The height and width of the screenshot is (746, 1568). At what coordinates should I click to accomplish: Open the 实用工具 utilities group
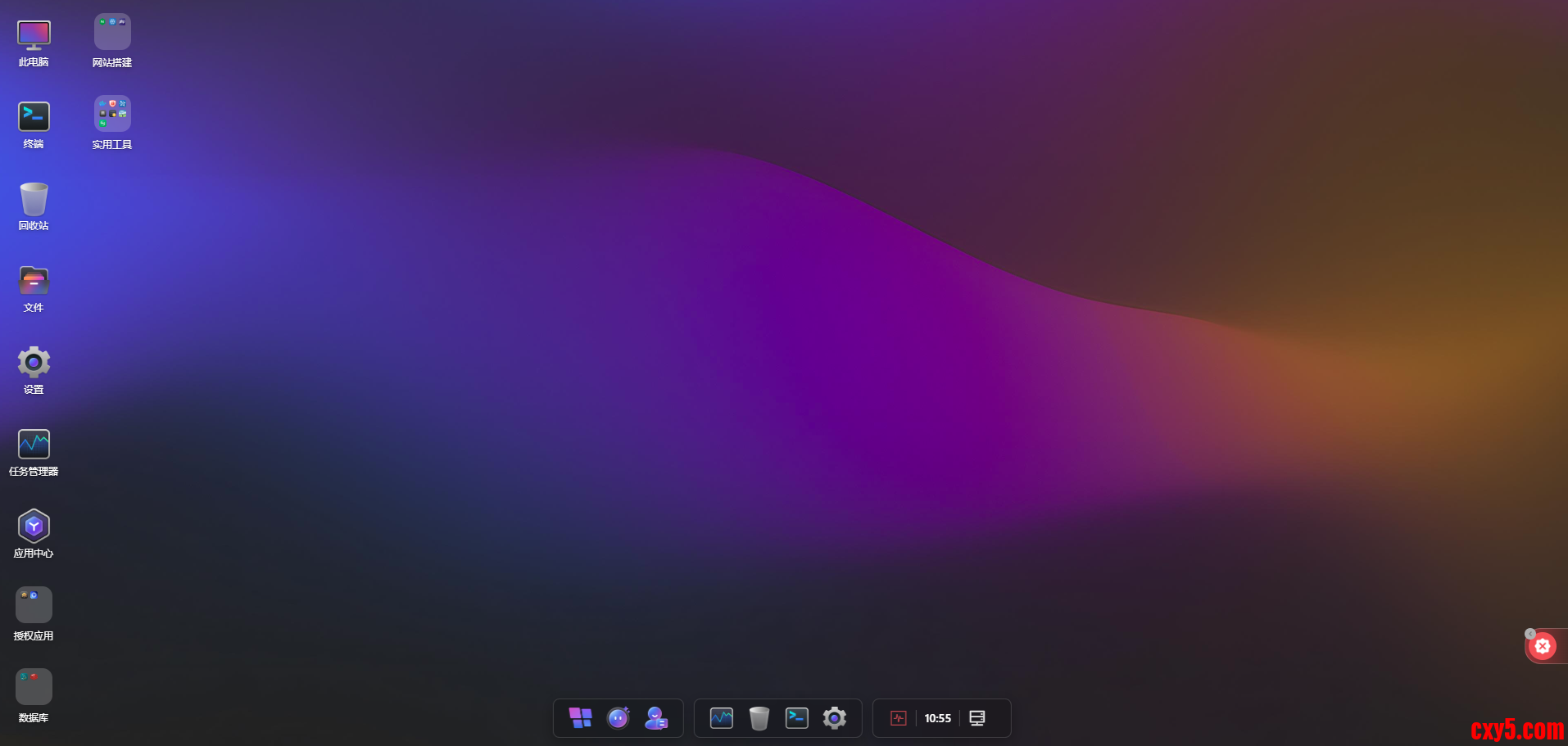click(111, 113)
